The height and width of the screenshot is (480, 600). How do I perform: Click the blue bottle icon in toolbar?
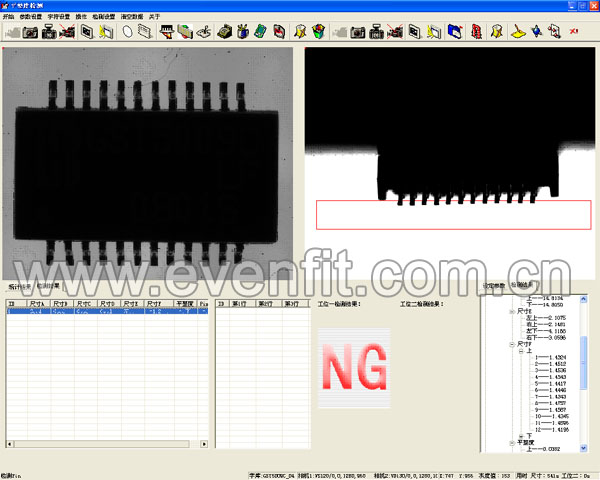point(242,32)
